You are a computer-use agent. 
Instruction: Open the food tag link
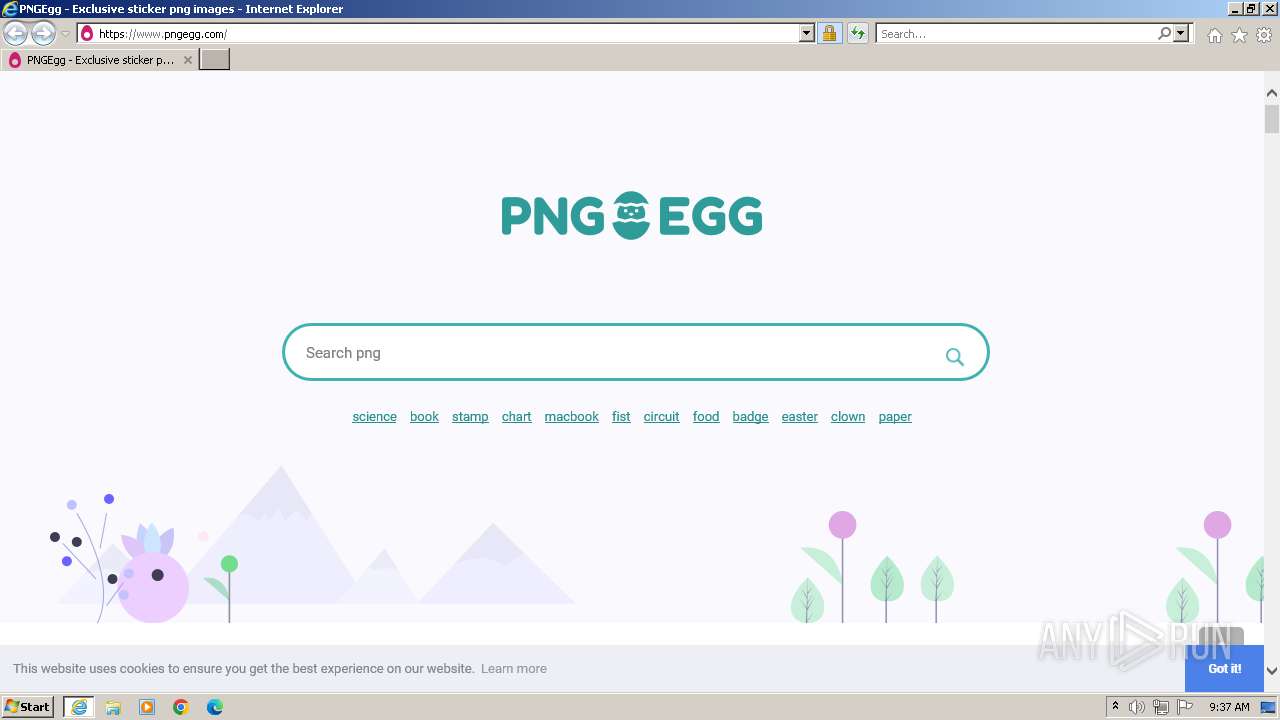click(706, 417)
